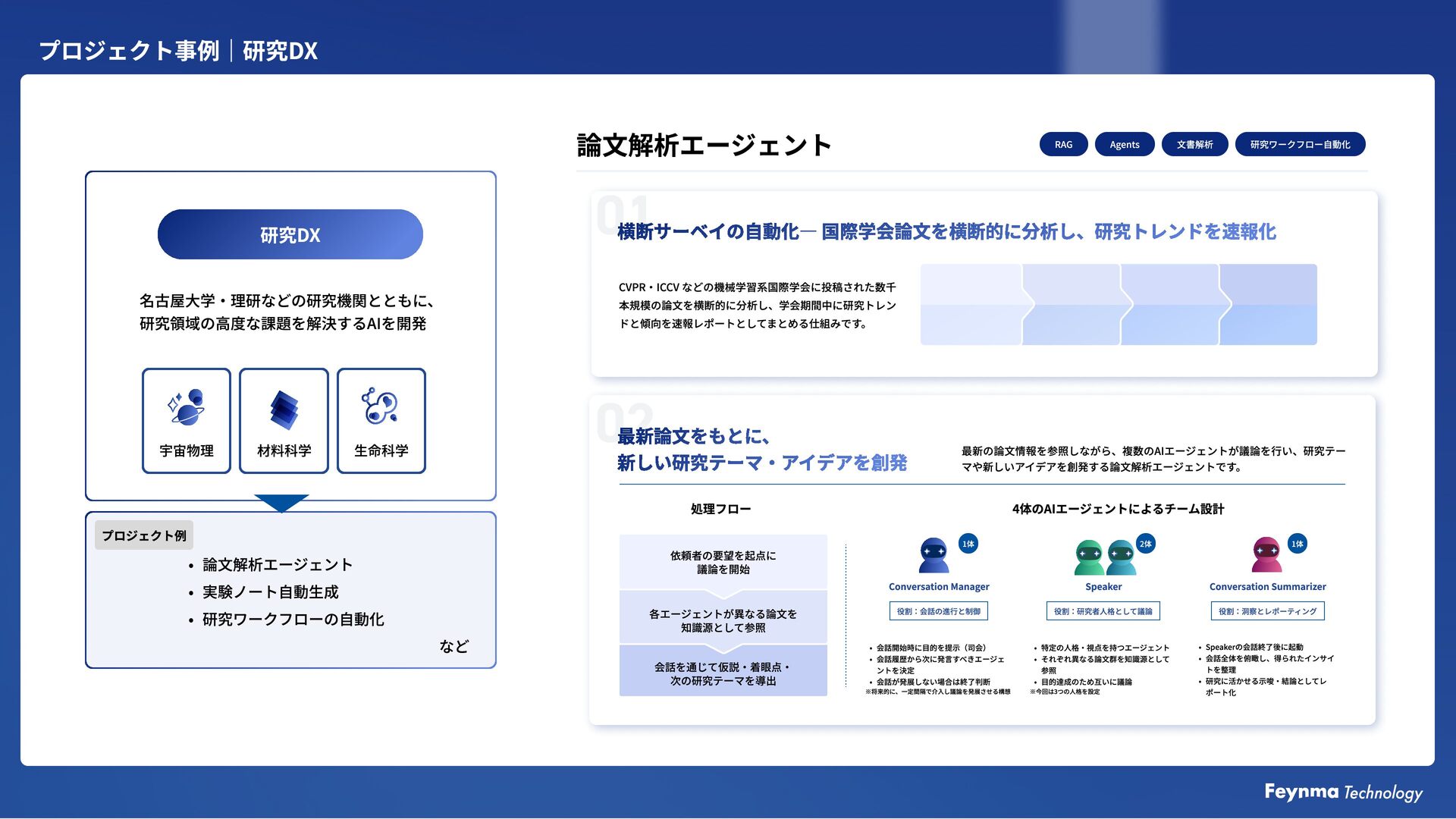Image resolution: width=1456 pixels, height=819 pixels.
Task: Click the 研究DX gradient pill
Action: pyautogui.click(x=290, y=234)
